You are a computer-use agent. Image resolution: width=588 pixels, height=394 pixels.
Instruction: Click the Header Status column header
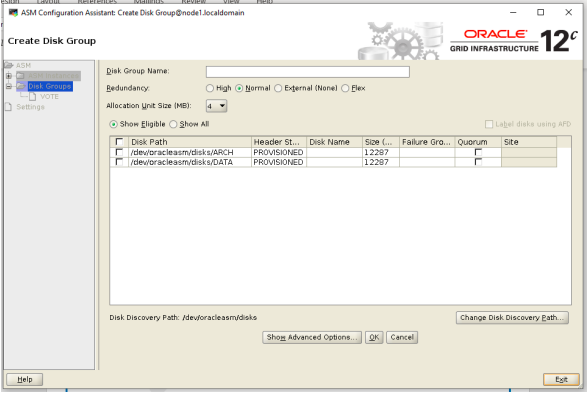279,142
